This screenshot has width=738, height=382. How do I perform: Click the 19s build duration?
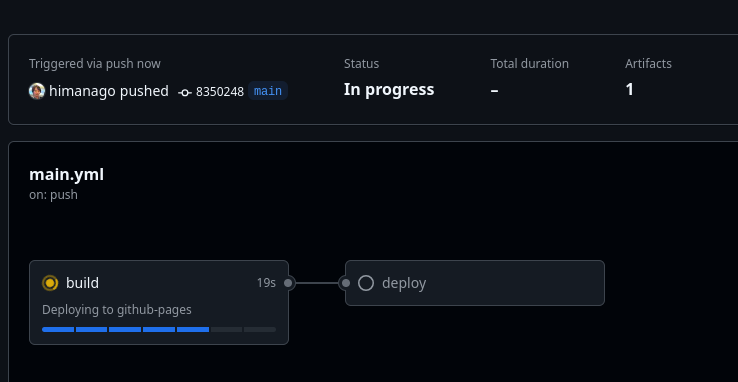[x=266, y=283]
